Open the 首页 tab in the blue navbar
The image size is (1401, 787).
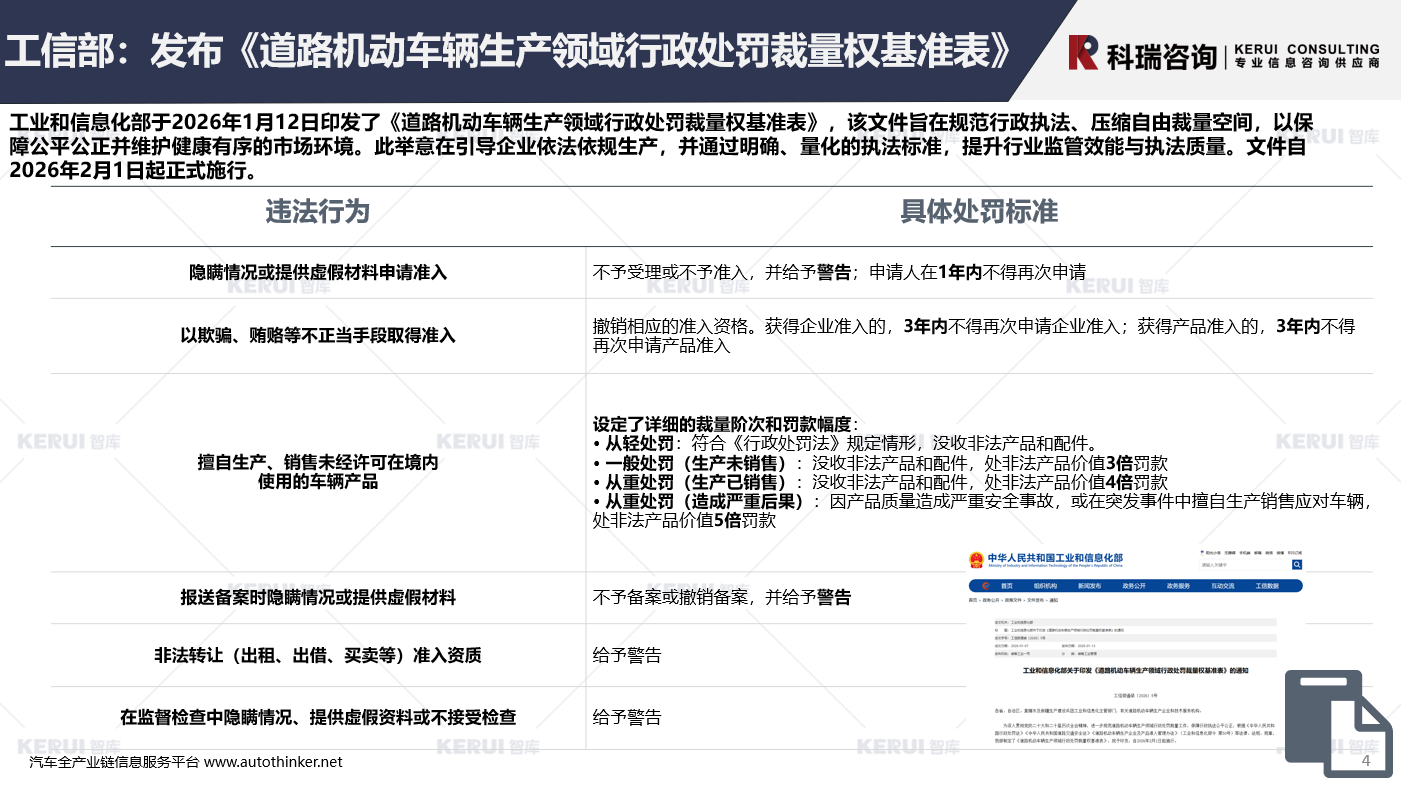1007,586
